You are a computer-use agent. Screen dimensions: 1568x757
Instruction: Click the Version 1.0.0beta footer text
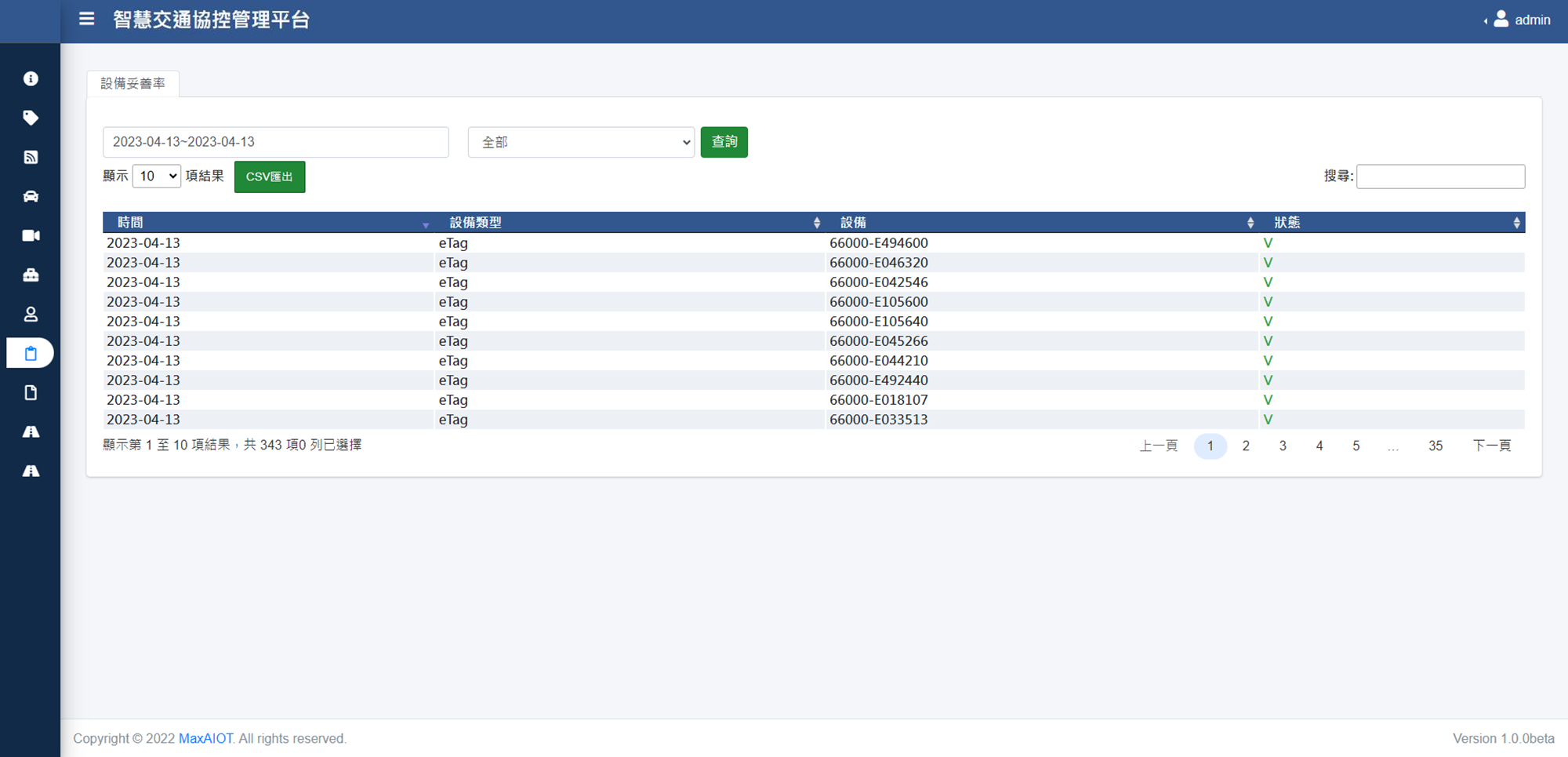click(x=1504, y=738)
